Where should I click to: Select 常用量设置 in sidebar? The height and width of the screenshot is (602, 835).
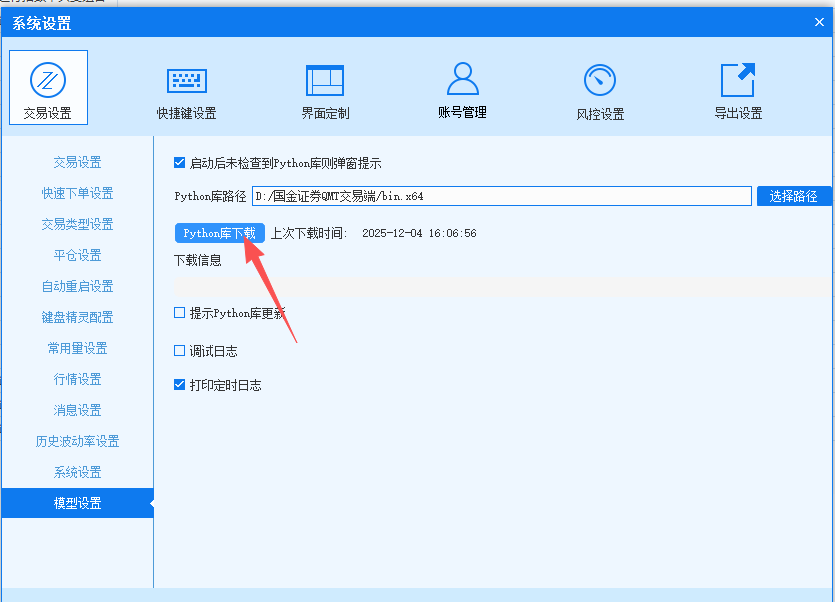(x=77, y=348)
